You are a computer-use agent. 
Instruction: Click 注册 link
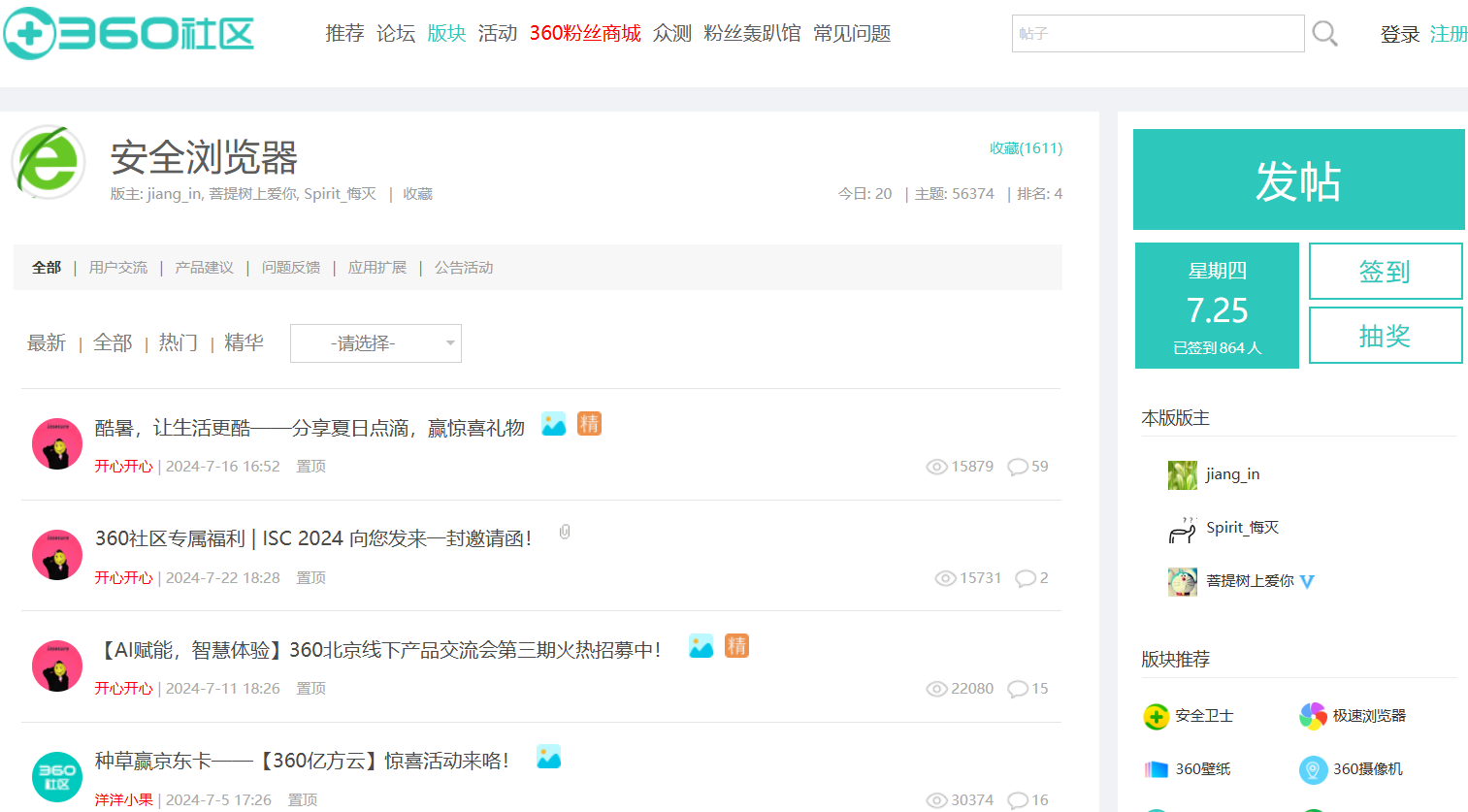point(1449,35)
